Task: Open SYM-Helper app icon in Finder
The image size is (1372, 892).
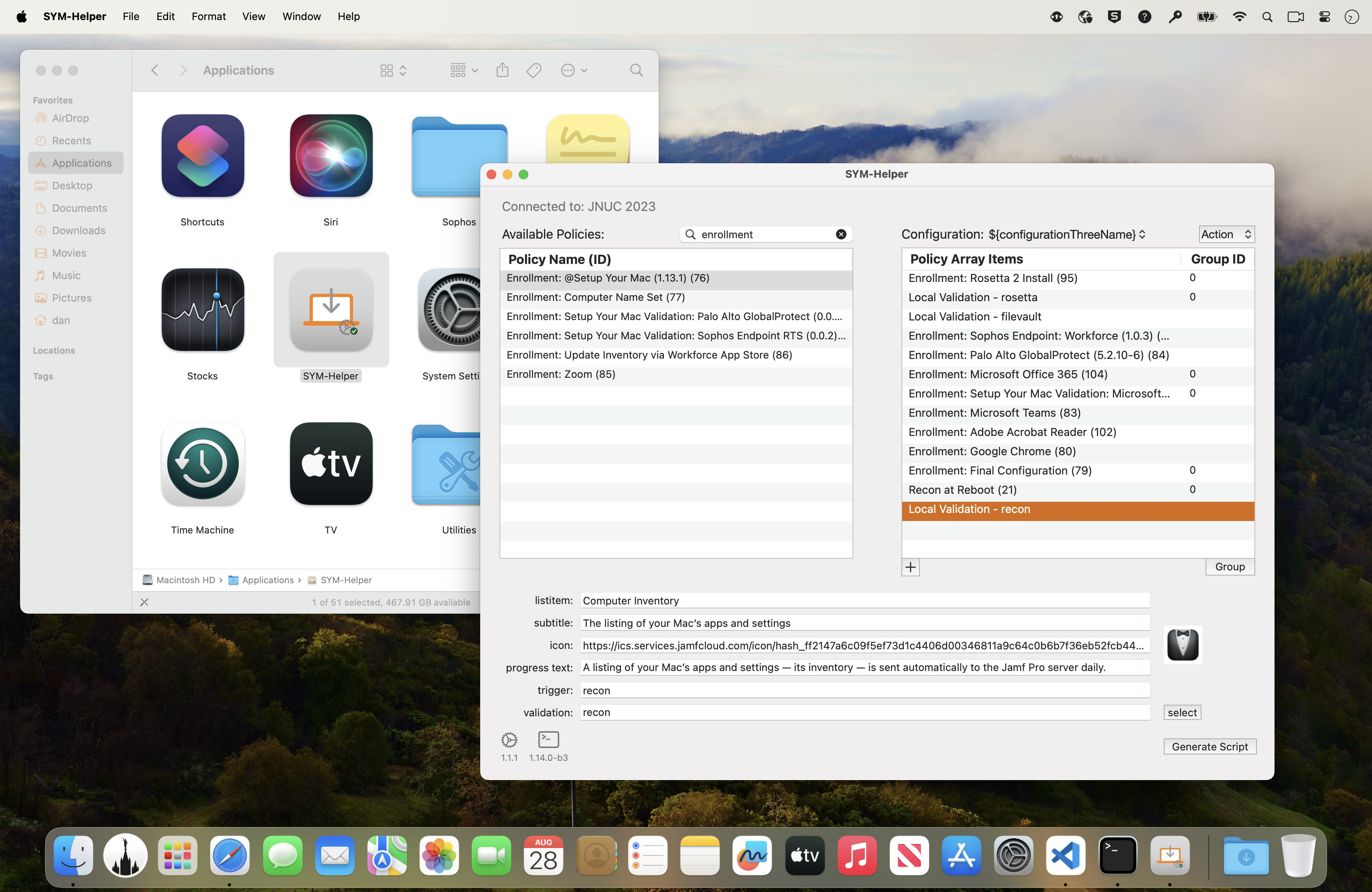Action: (331, 310)
